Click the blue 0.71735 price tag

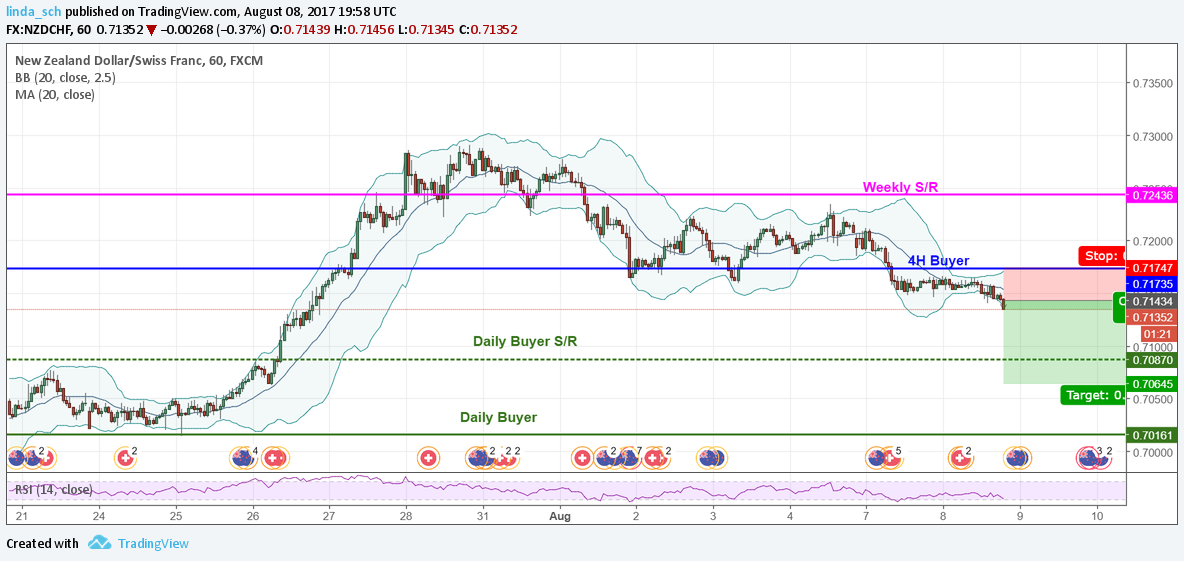(x=1152, y=284)
